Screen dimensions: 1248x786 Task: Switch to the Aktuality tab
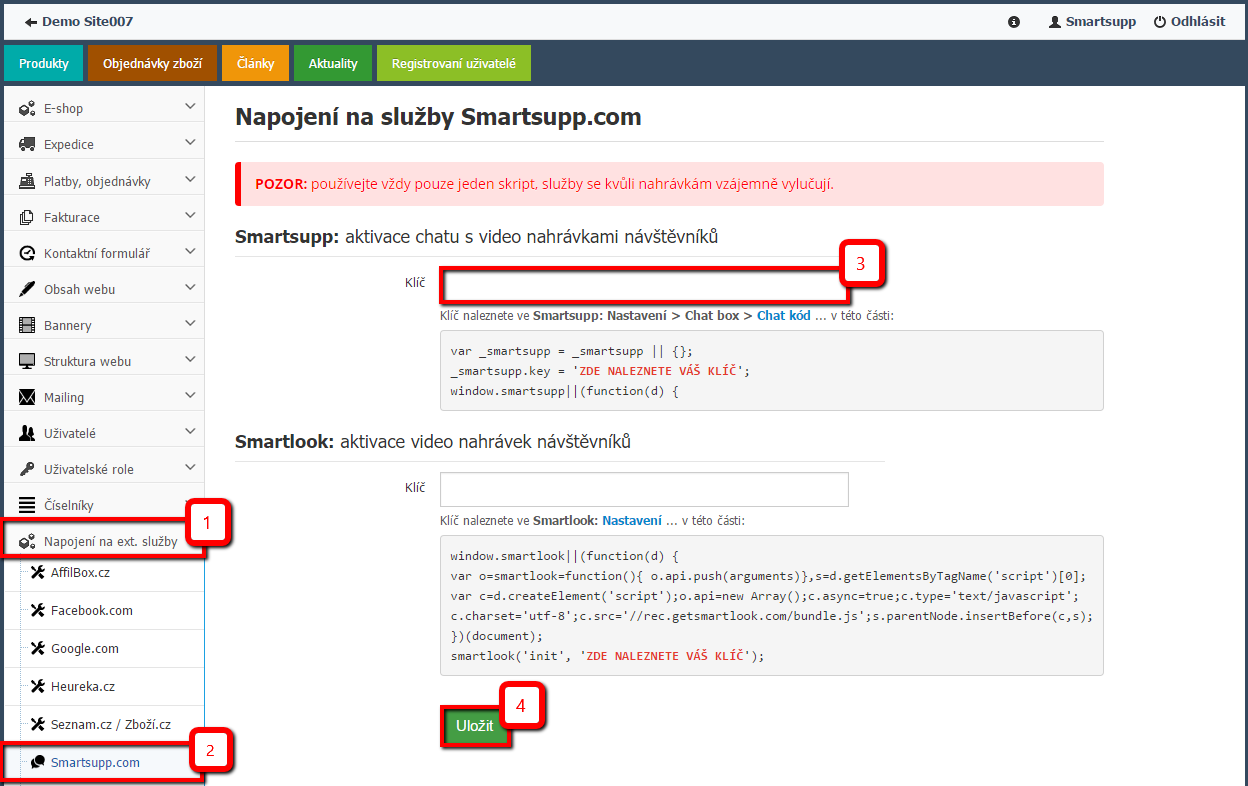(333, 63)
